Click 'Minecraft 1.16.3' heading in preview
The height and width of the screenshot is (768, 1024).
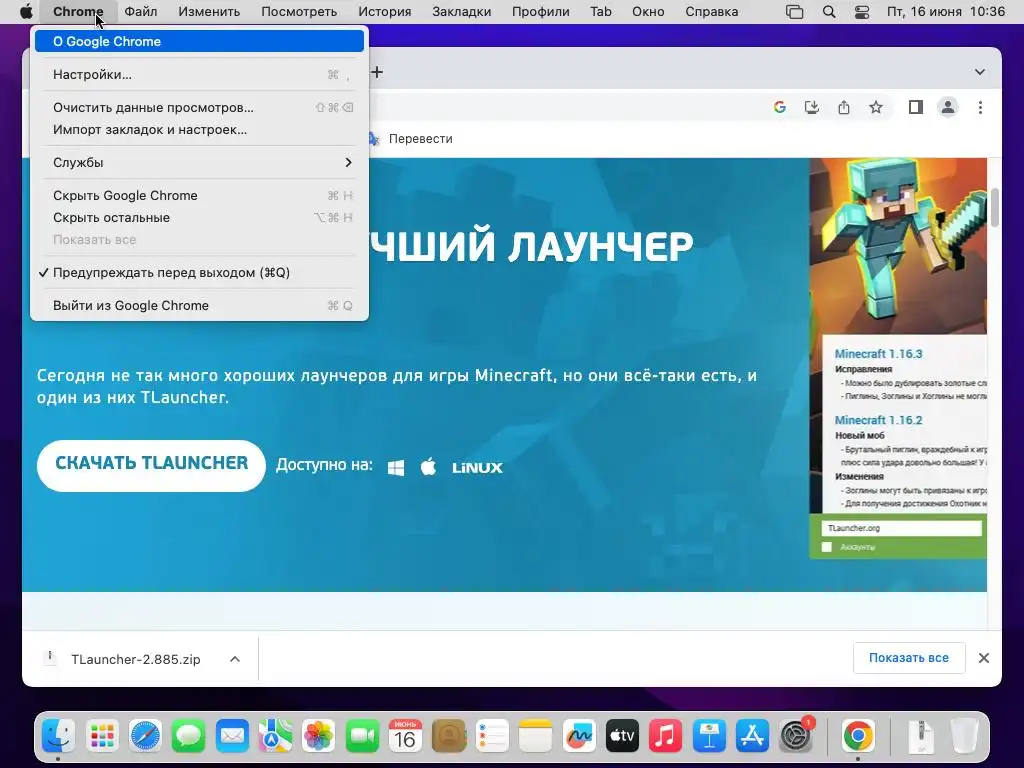click(878, 354)
